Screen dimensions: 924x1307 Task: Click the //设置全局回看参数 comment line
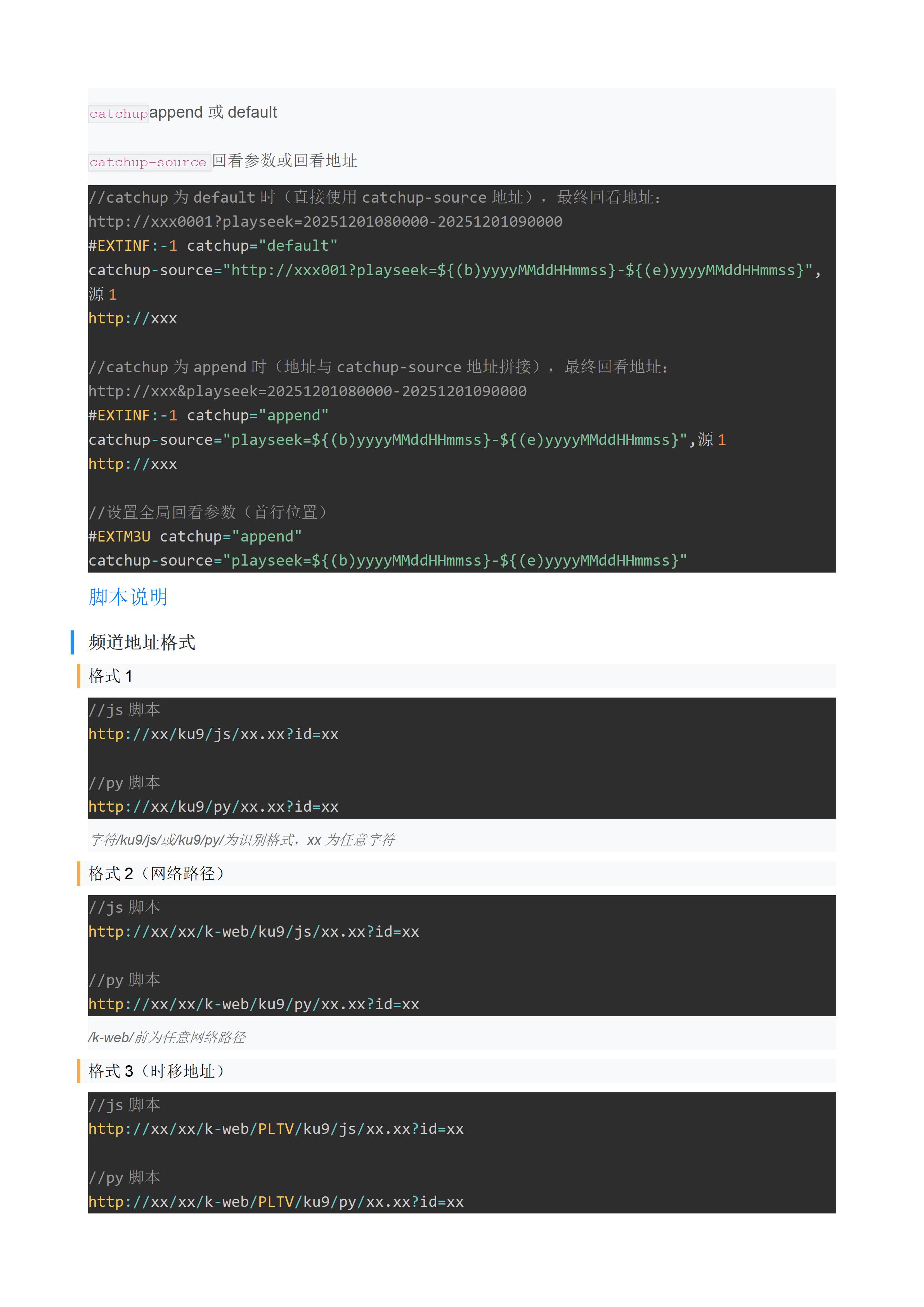click(x=208, y=512)
